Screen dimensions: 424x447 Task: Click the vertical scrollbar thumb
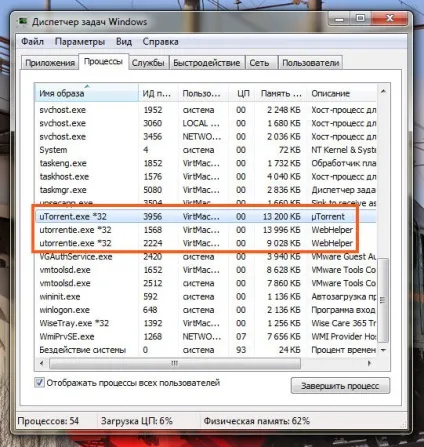pos(383,300)
